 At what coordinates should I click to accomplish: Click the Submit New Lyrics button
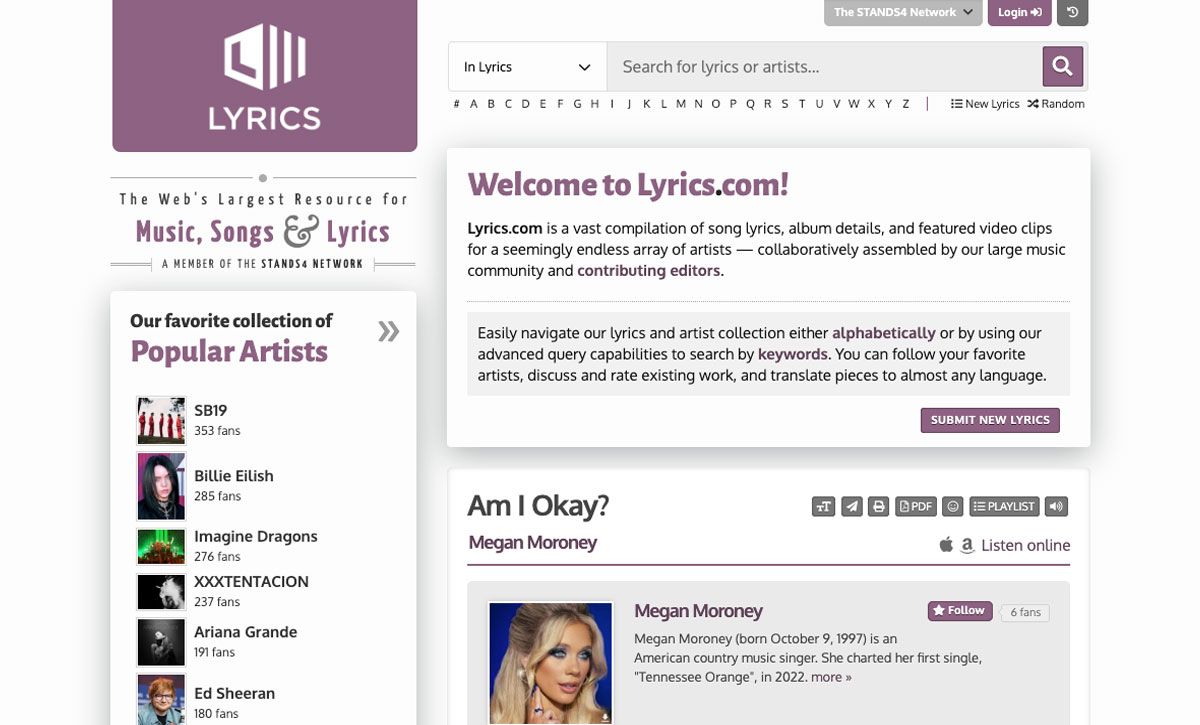[x=990, y=420]
